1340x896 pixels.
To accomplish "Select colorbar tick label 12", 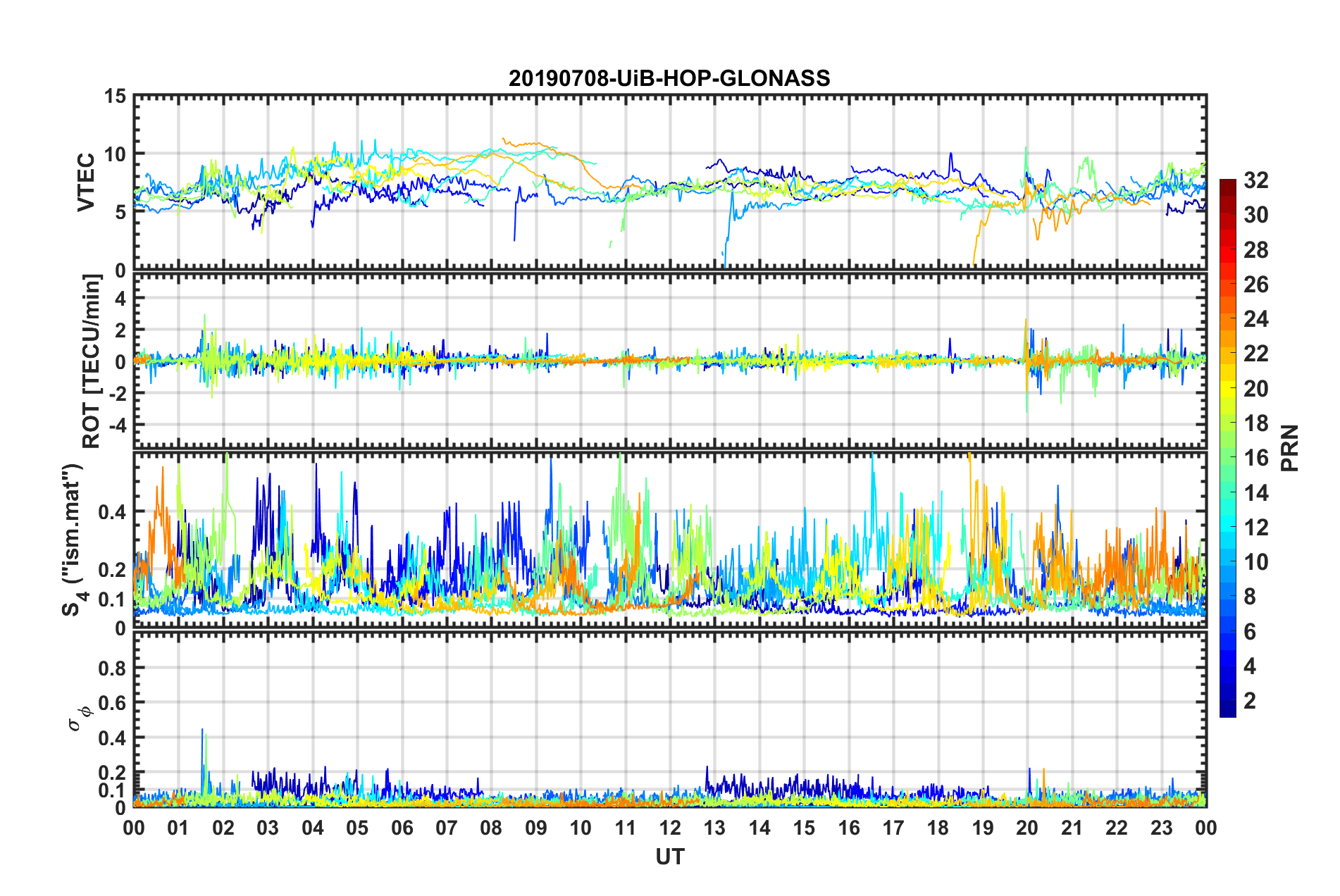I will coord(1256,528).
